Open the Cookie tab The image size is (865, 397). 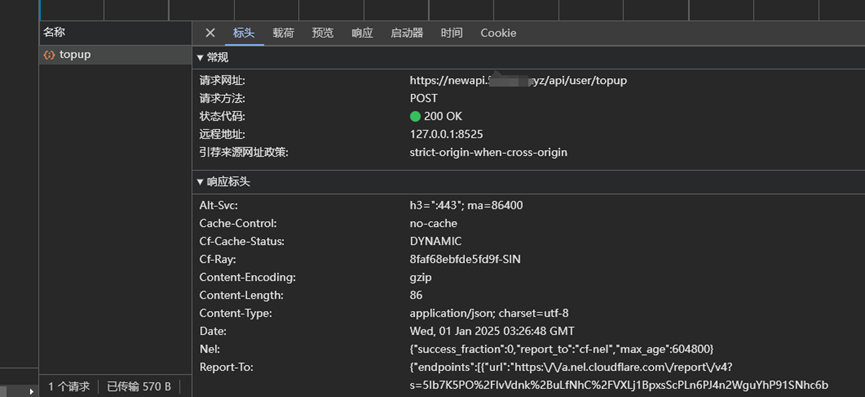(498, 33)
